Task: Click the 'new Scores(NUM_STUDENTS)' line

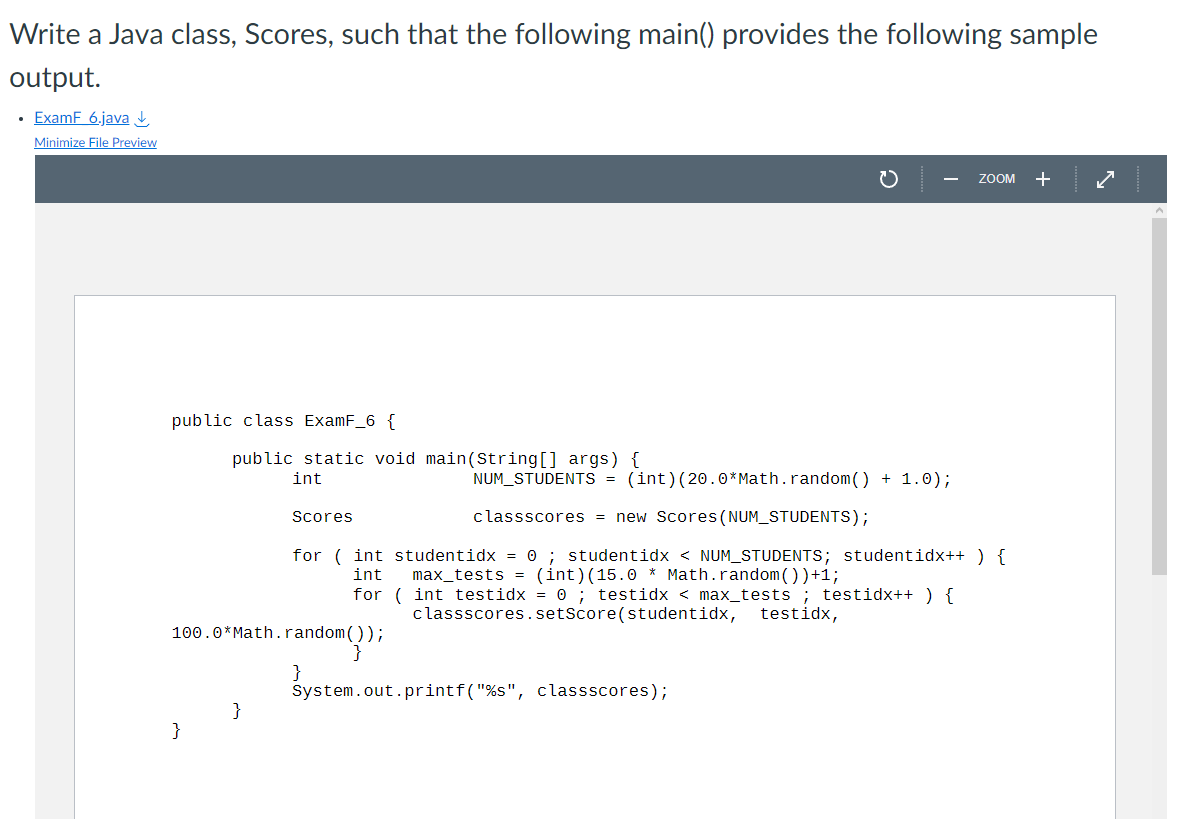Action: [670, 516]
